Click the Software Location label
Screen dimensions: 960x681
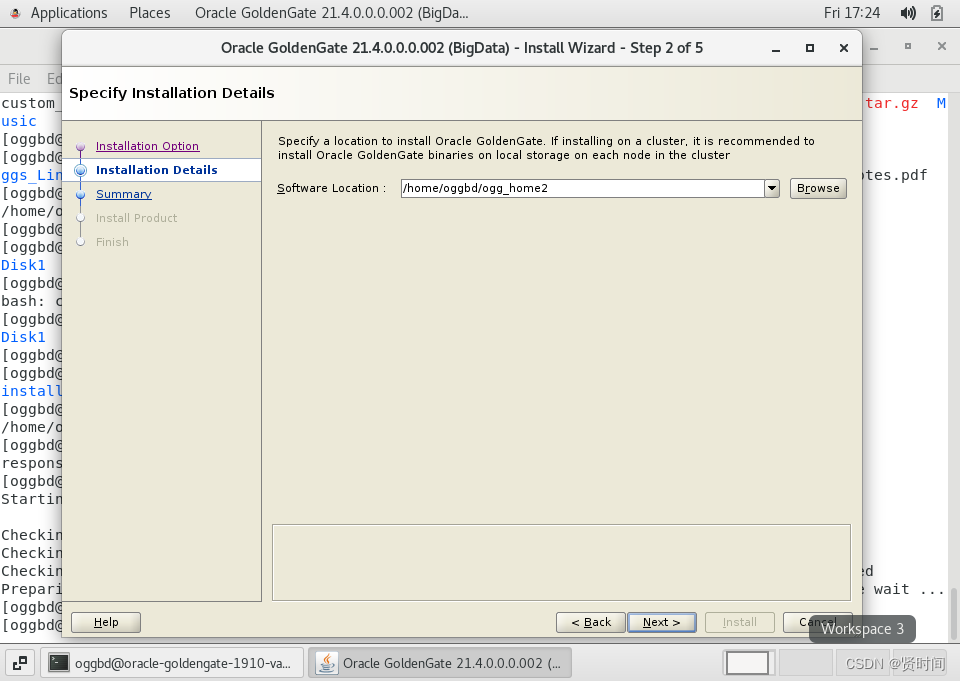(331, 188)
